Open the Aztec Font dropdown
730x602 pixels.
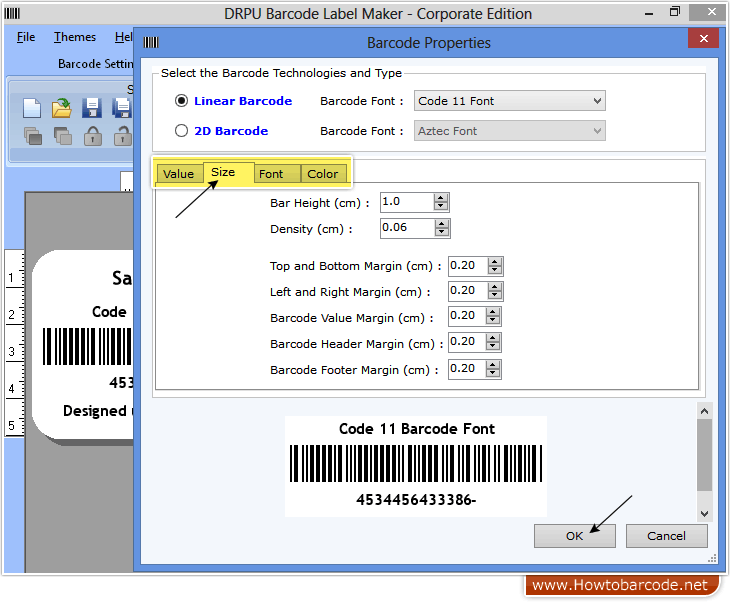509,131
